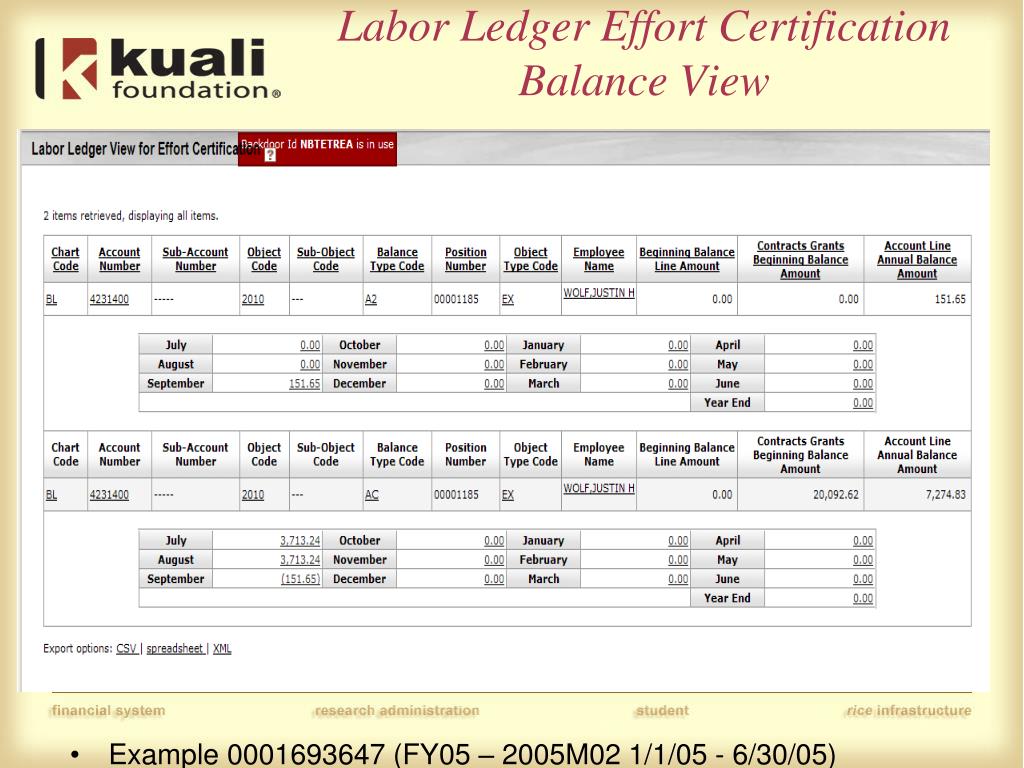1024x768 pixels.
Task: Sort by Contracts Grants Beginning Balance Amount header
Action: pyautogui.click(x=801, y=260)
